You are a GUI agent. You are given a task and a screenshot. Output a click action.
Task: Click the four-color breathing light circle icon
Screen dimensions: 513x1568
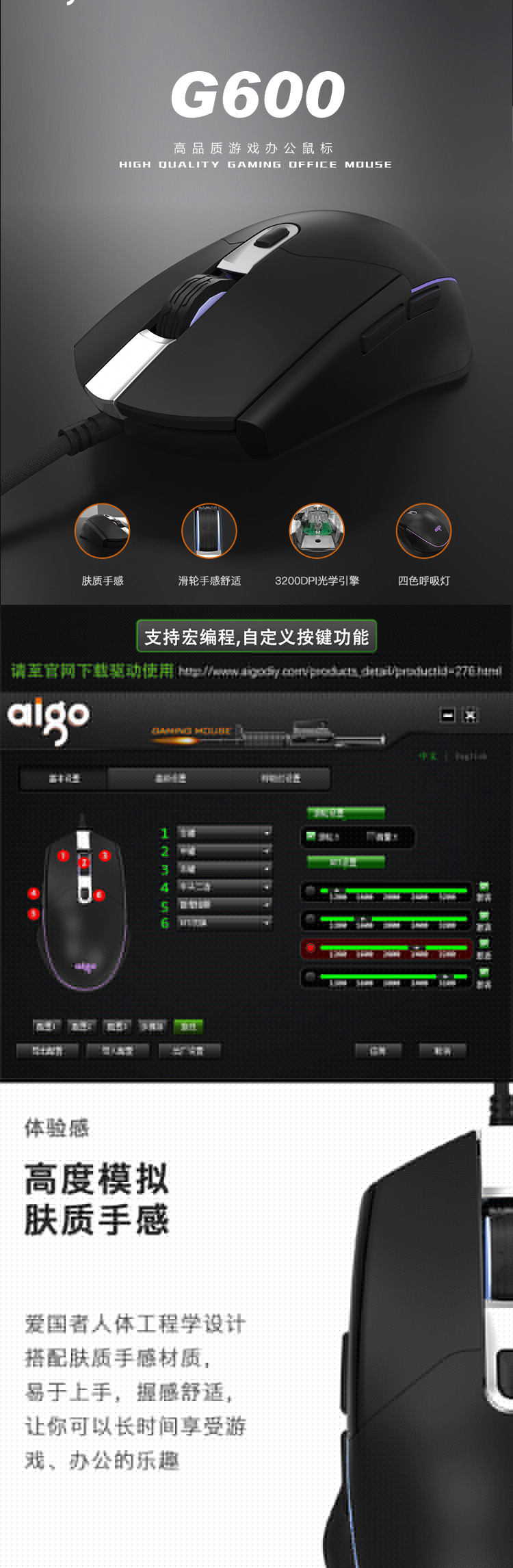point(424,531)
